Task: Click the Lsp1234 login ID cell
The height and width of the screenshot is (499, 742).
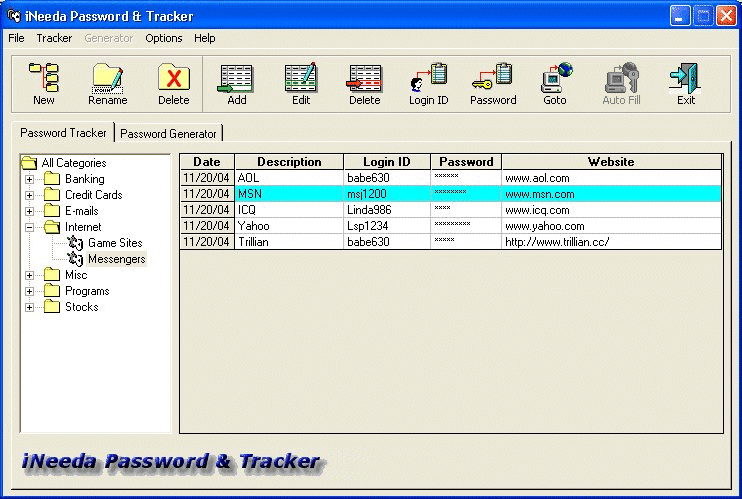Action: pos(387,226)
